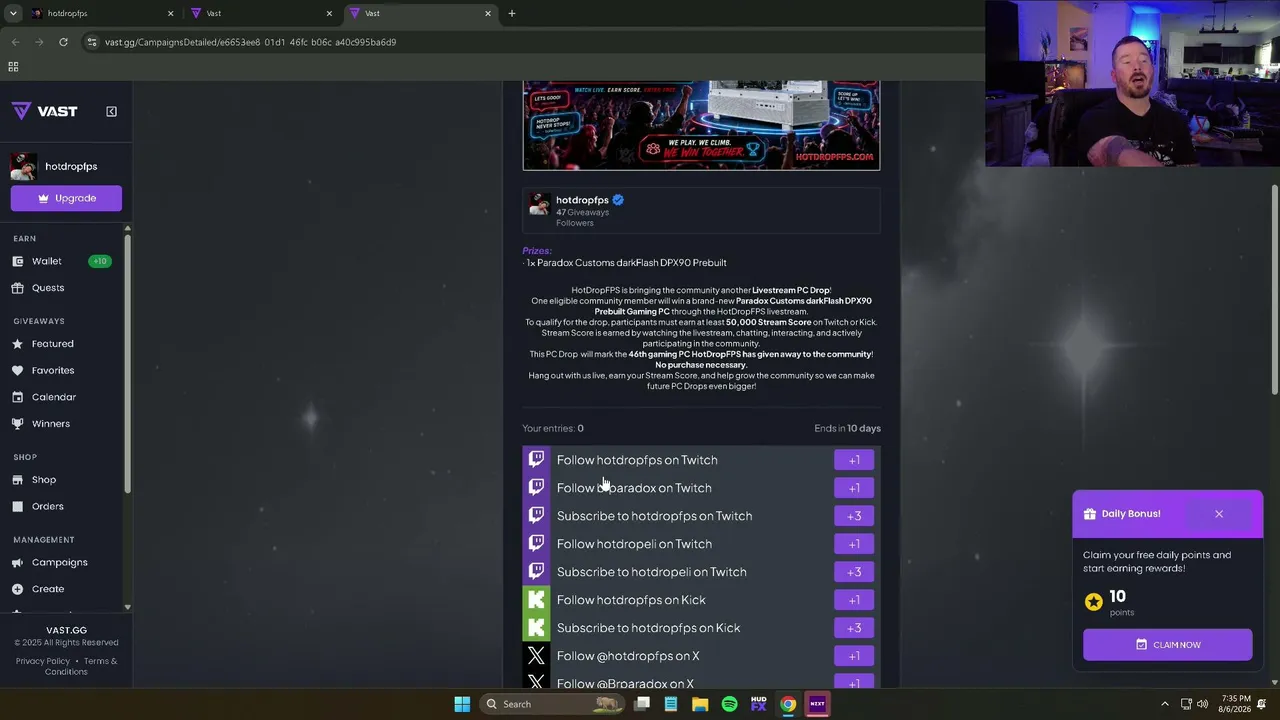Viewport: 1280px width, 720px height.
Task: Open Spotify from the taskbar
Action: tap(729, 704)
